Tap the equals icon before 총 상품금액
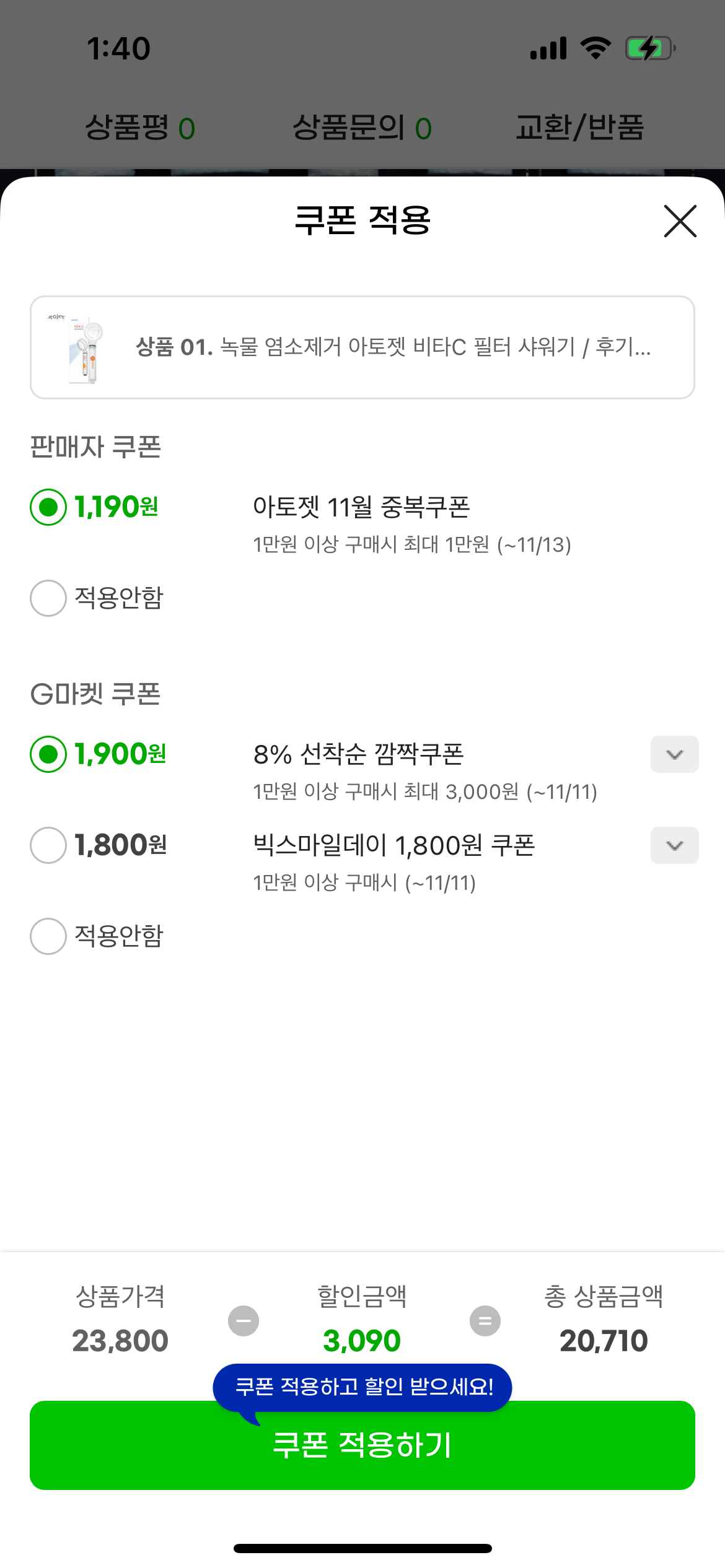Screen dimensions: 725x1568 (485, 1321)
